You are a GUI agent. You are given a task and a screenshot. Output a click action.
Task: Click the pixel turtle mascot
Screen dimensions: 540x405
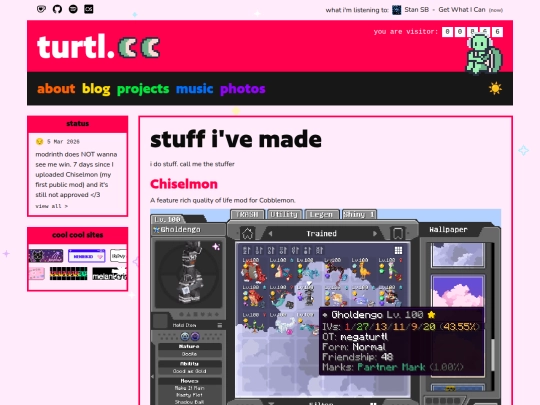484,54
